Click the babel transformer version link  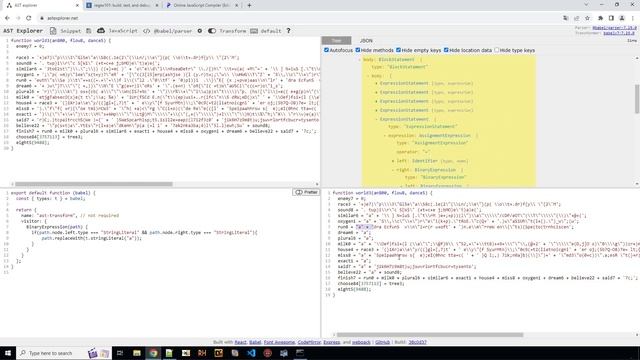[619, 33]
